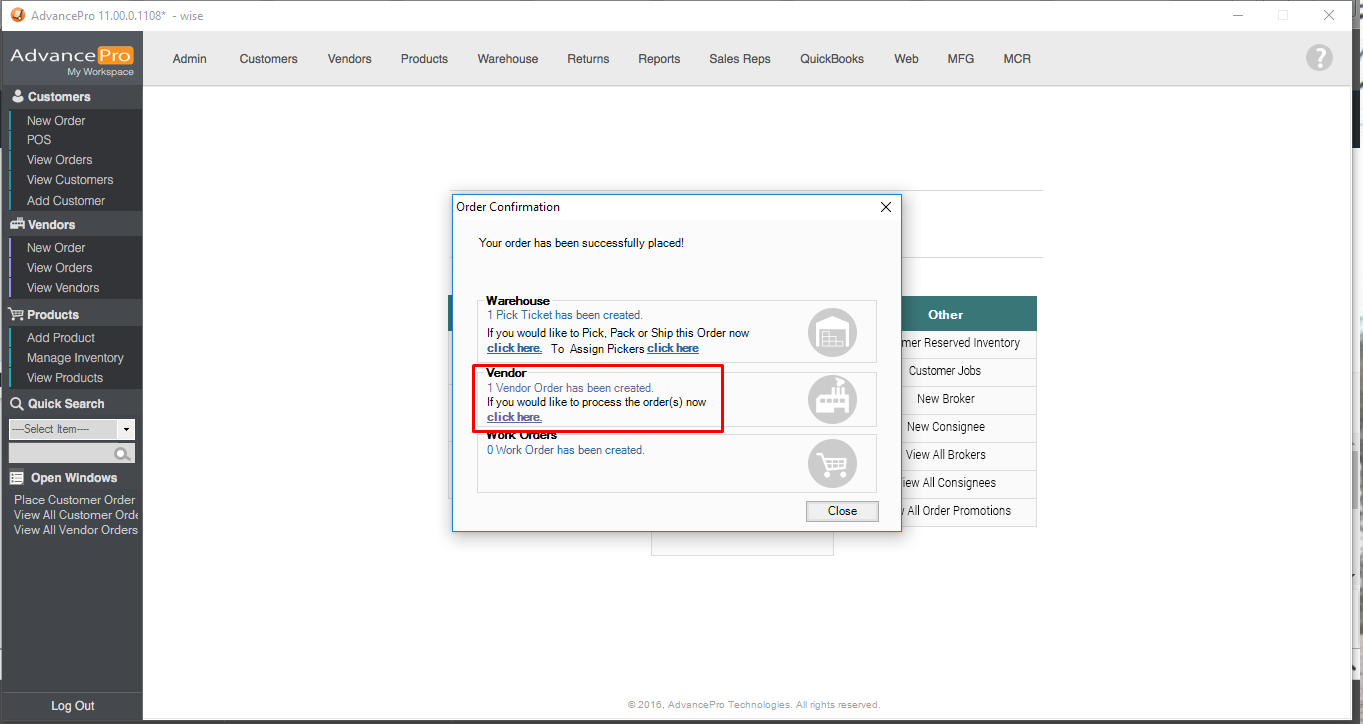Click into the Quick Search text field
The width and height of the screenshot is (1363, 724).
60,454
